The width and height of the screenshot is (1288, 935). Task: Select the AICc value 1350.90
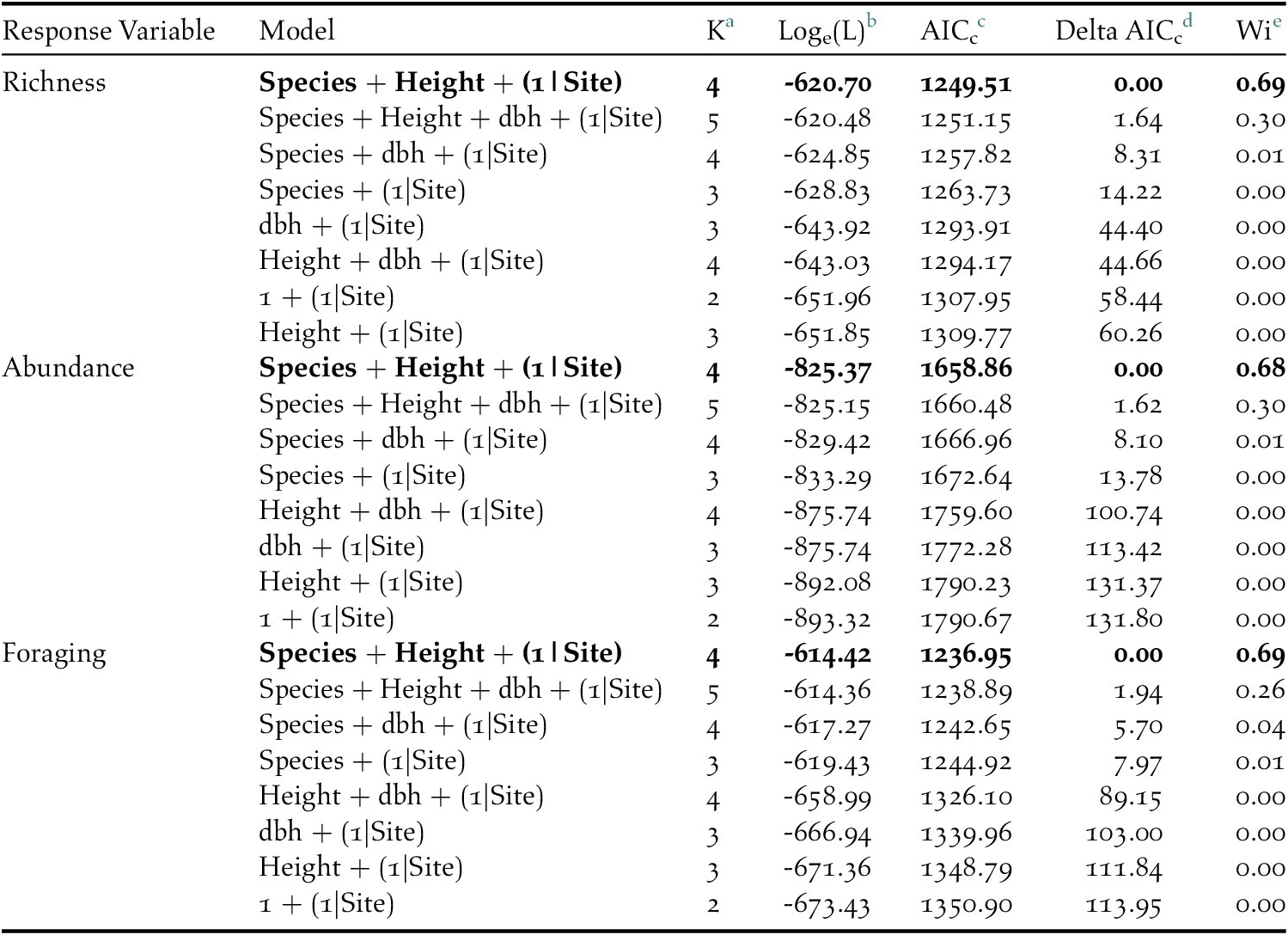966,905
